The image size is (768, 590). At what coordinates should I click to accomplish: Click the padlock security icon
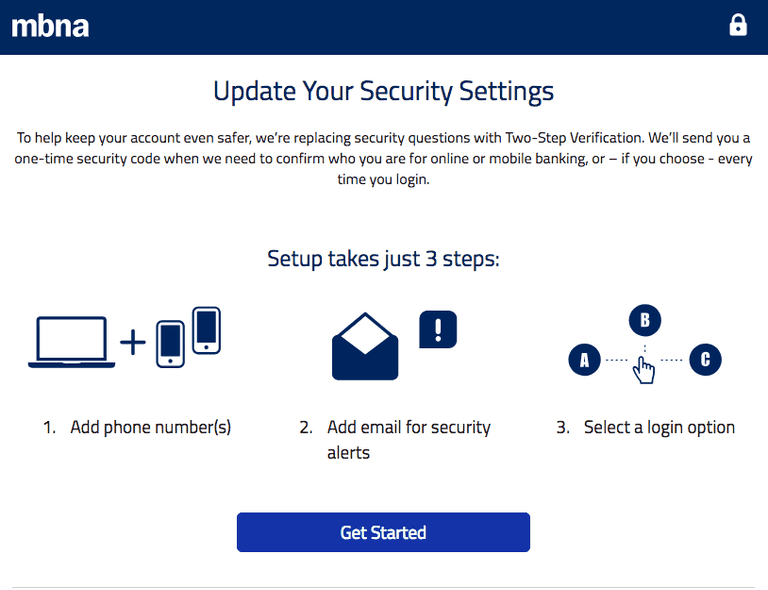738,25
